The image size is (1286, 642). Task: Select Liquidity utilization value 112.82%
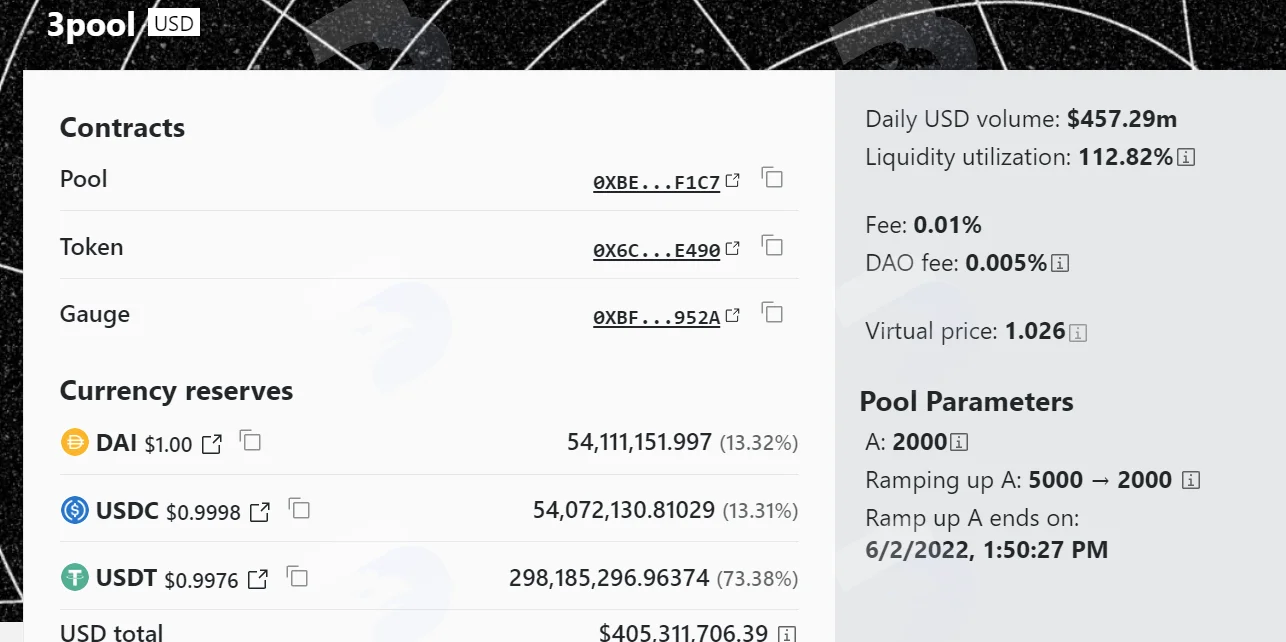click(x=1125, y=157)
